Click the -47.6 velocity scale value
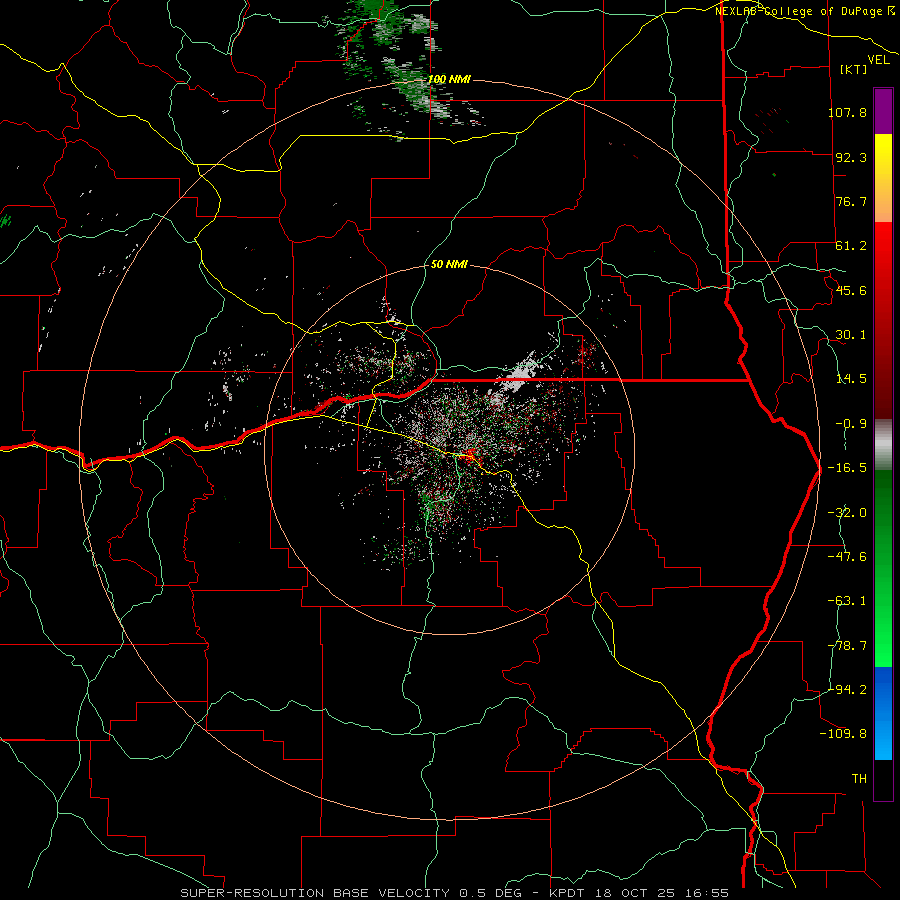900x900 pixels. 847,557
